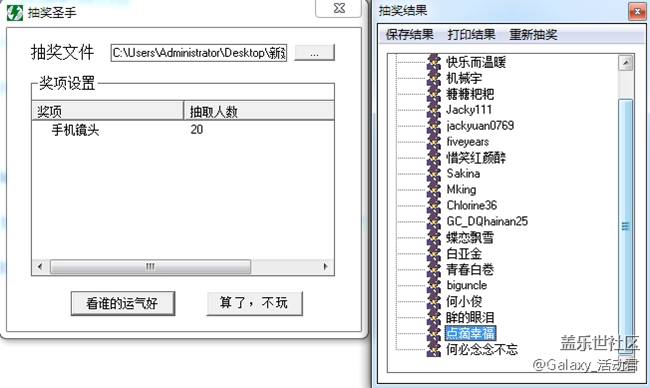Click the 抽取人数 column header

(259, 111)
